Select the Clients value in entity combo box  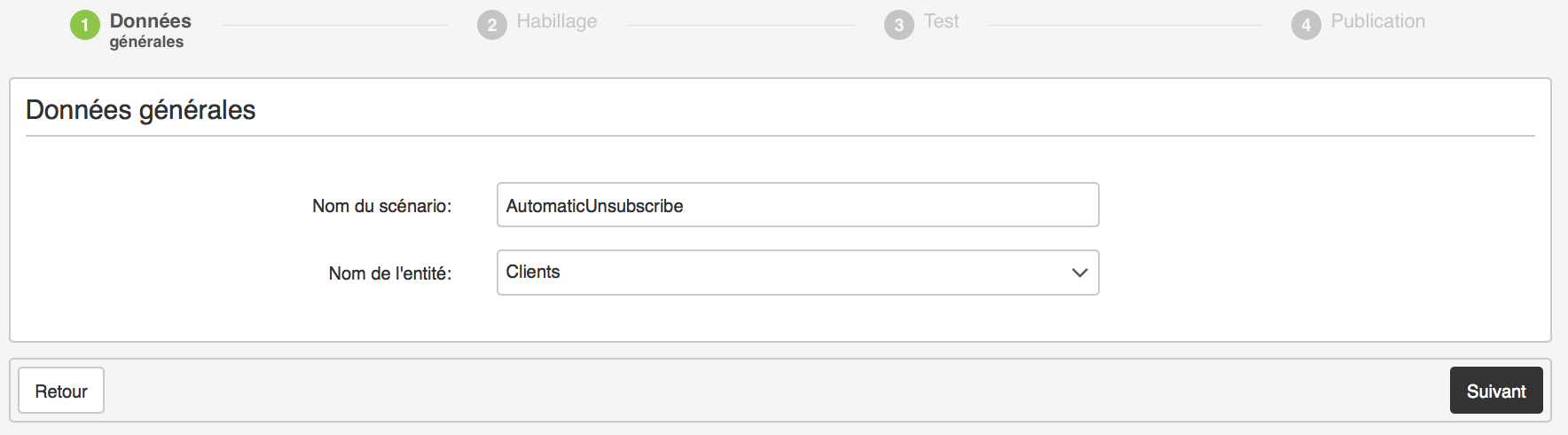tap(533, 273)
